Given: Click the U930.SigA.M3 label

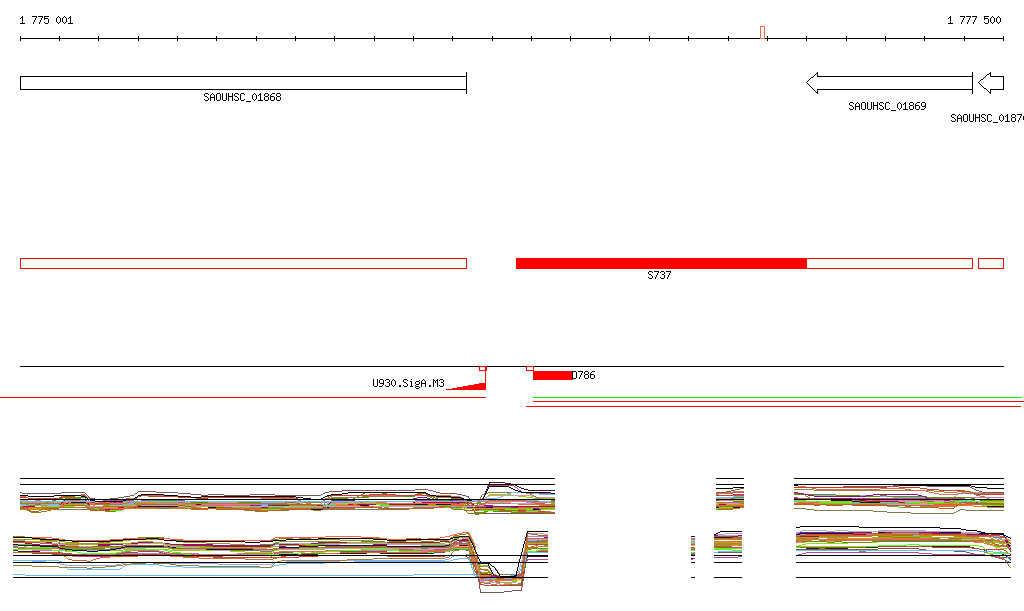Looking at the screenshot, I should pos(408,383).
